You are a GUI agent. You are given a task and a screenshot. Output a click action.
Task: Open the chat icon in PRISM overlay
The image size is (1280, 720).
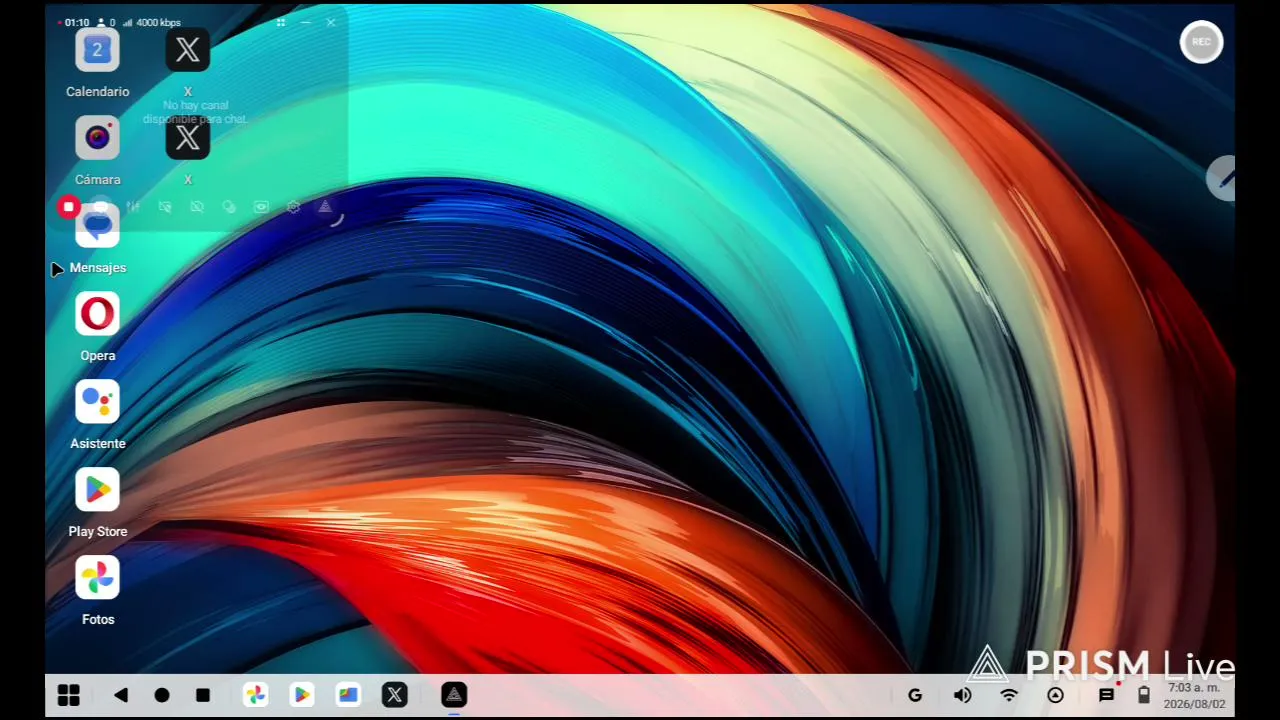pos(101,207)
